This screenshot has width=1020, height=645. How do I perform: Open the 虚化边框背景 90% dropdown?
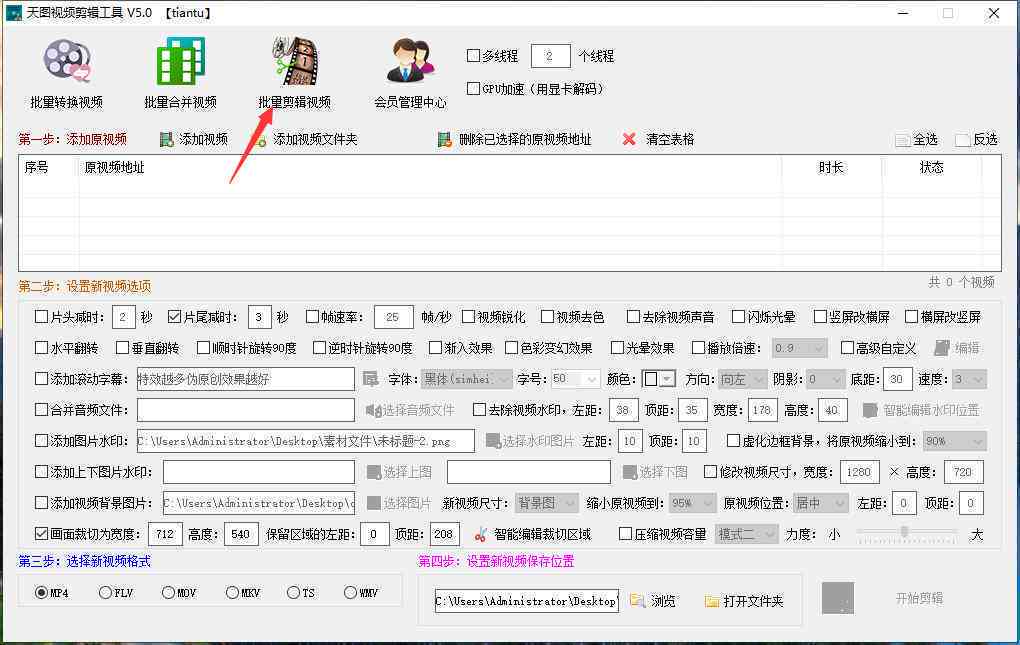[954, 441]
